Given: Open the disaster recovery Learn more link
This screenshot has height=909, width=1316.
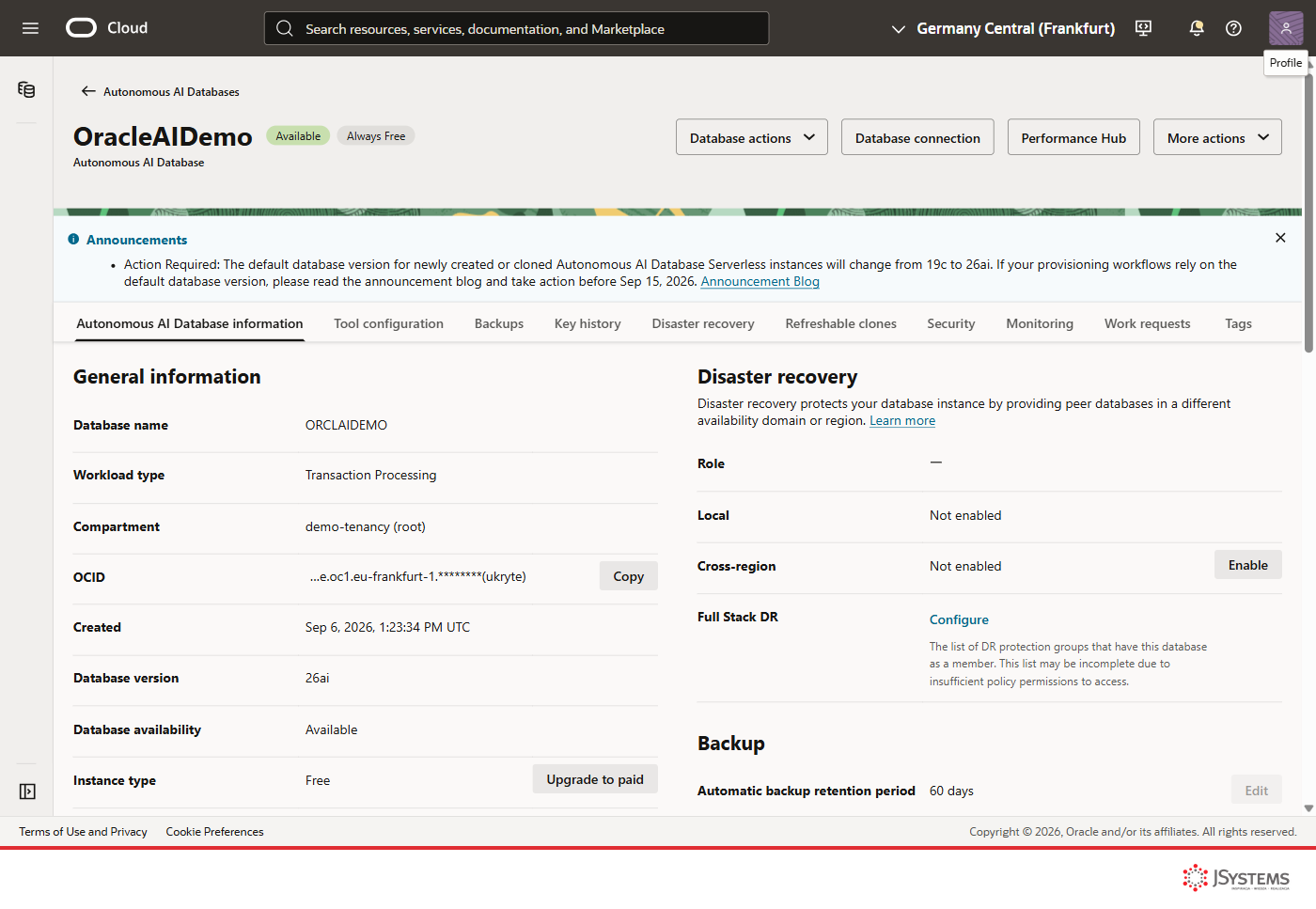Looking at the screenshot, I should pos(902,420).
